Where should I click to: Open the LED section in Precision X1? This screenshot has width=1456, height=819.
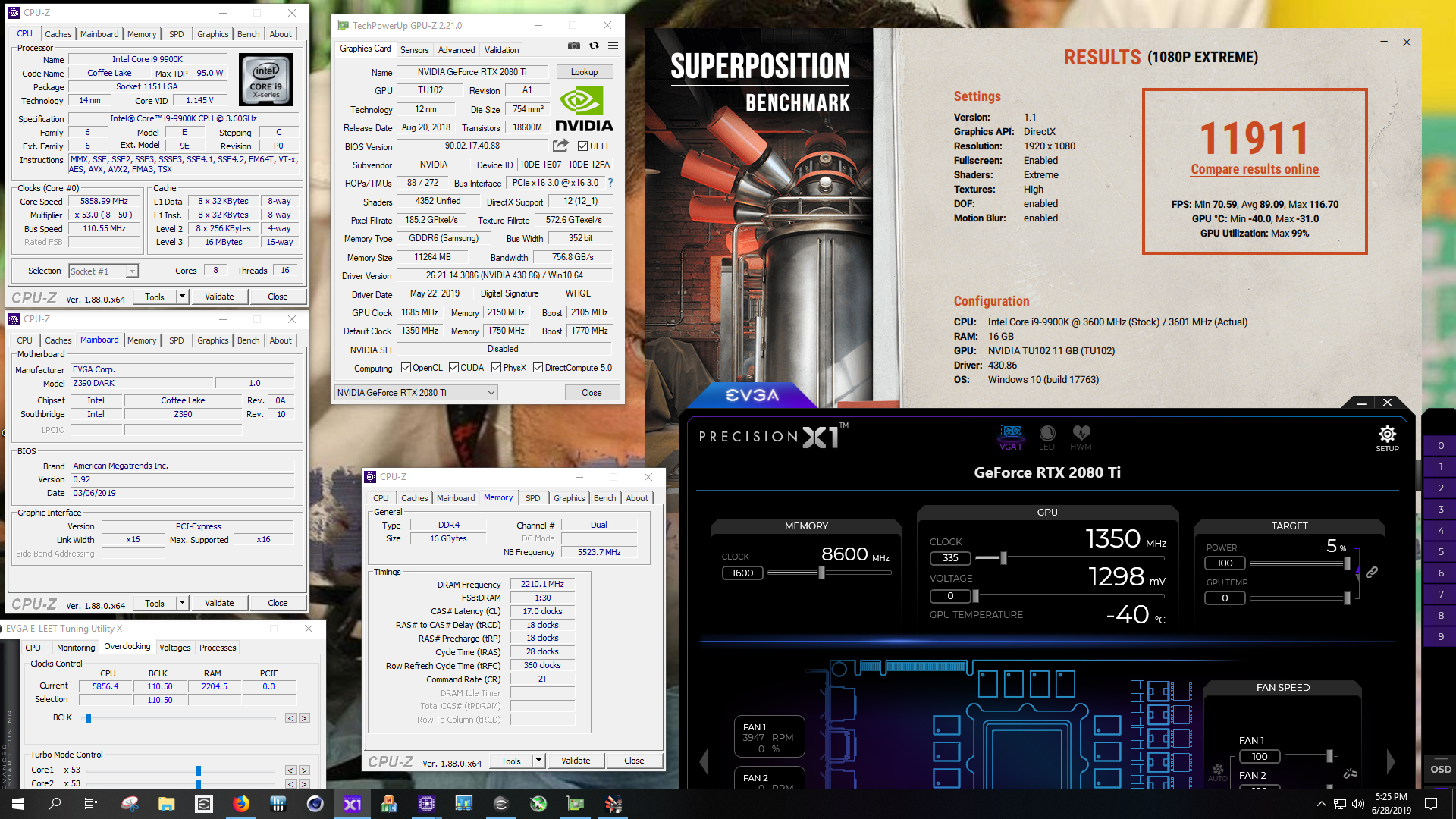(x=1046, y=438)
